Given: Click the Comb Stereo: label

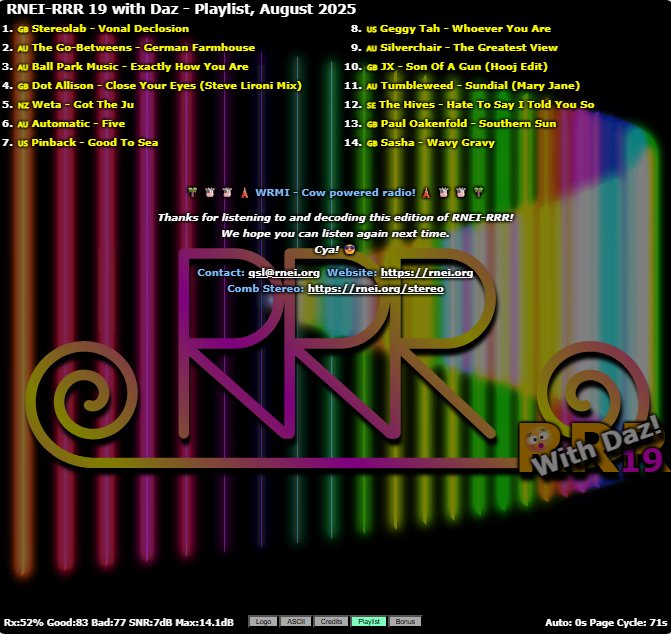Looking at the screenshot, I should [x=265, y=289].
